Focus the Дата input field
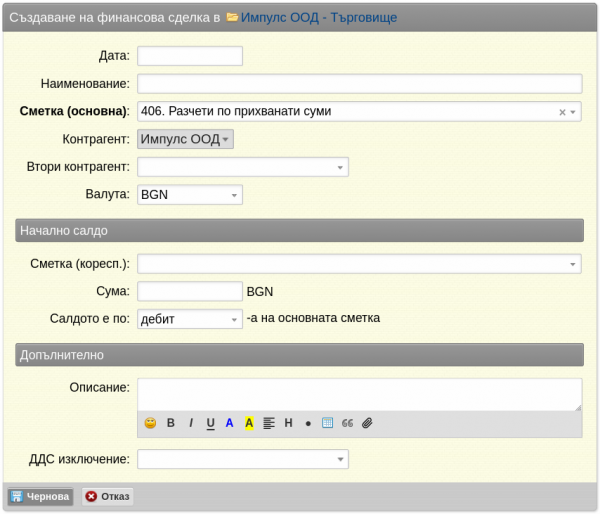Screen dimensions: 600x514 [190, 56]
